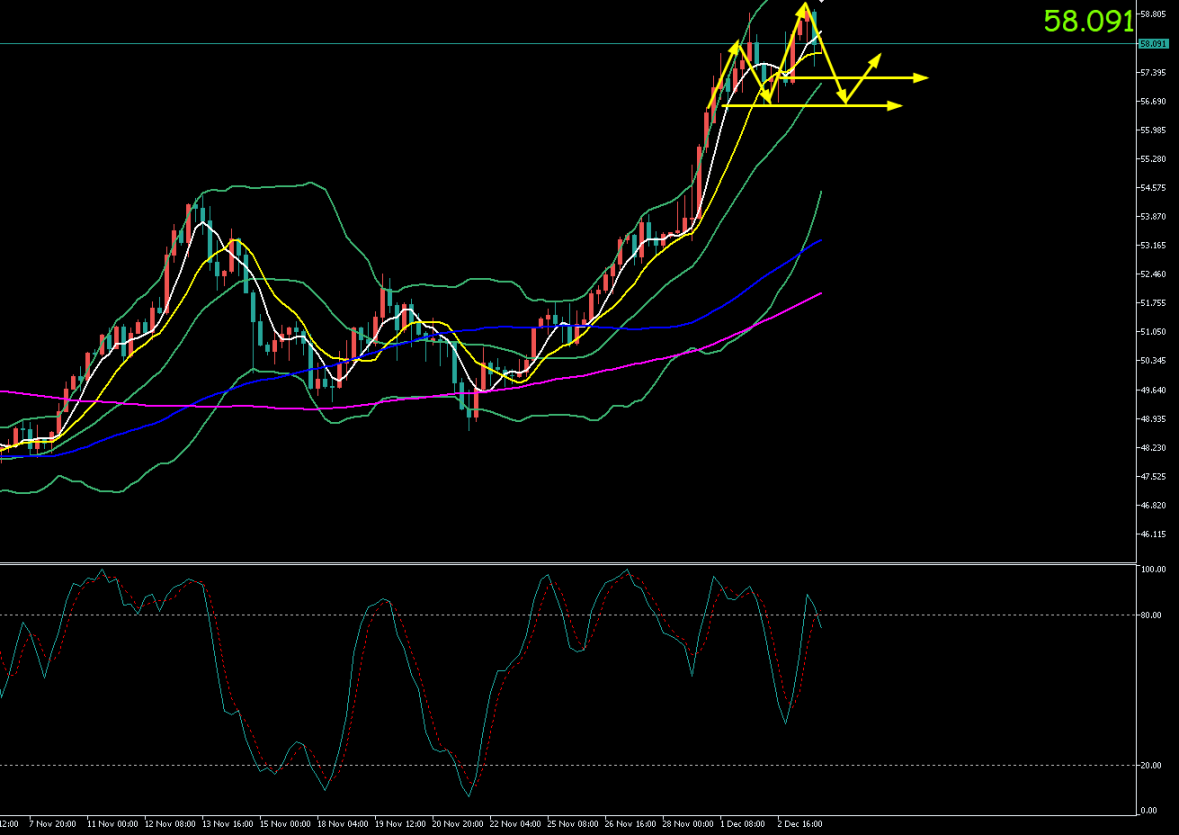This screenshot has height=835, width=1179.
Task: Click the 20.00 level label in stochastic panel
Action: tap(1151, 765)
